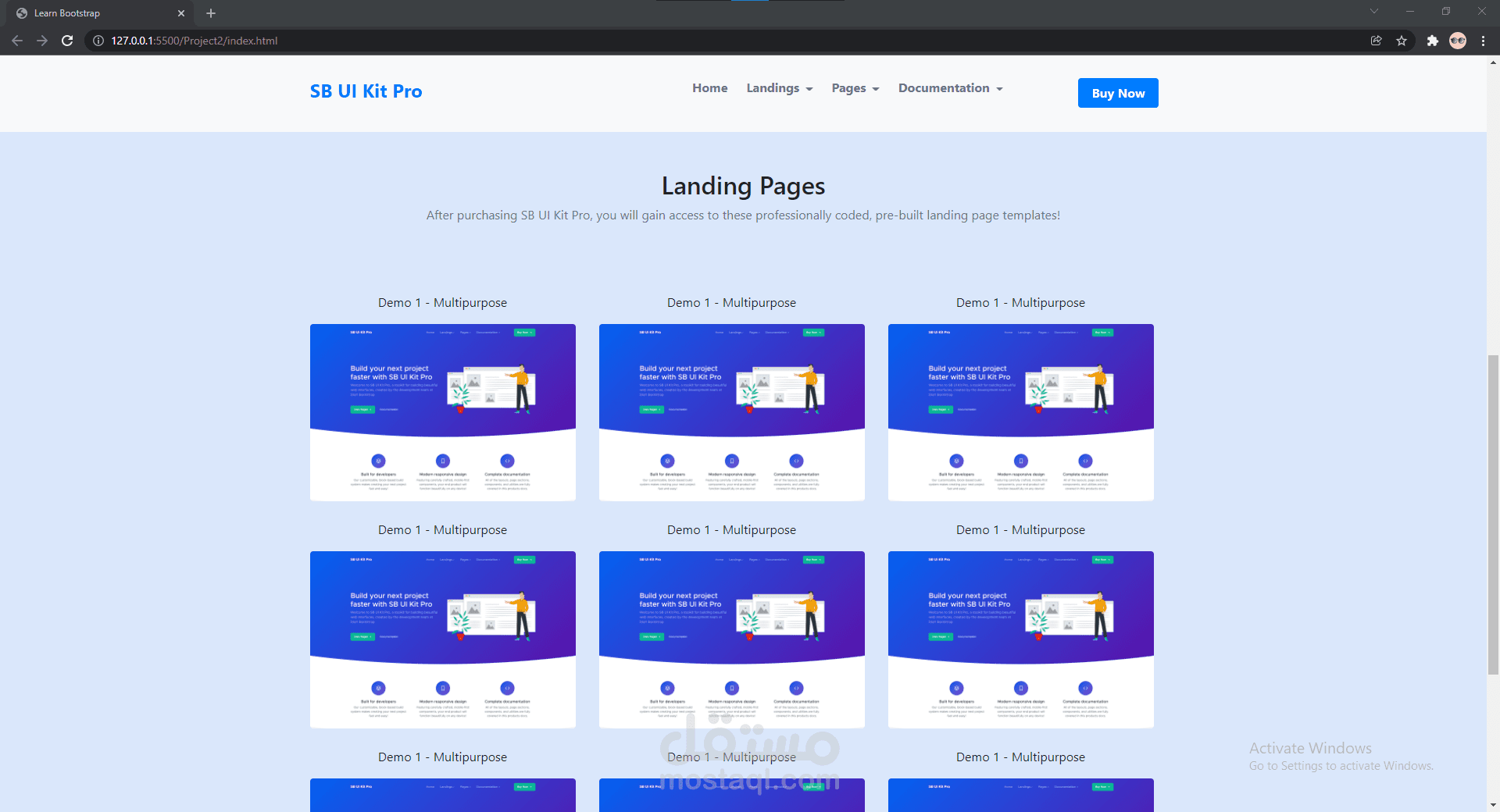
Task: Click the SB UI Kit Pro brand logo
Action: (x=366, y=91)
